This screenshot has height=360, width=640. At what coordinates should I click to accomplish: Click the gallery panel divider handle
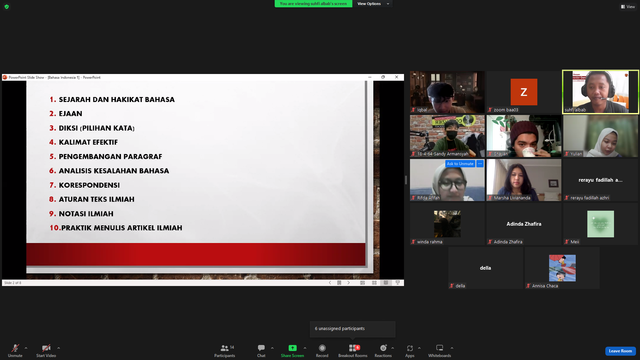click(x=406, y=180)
